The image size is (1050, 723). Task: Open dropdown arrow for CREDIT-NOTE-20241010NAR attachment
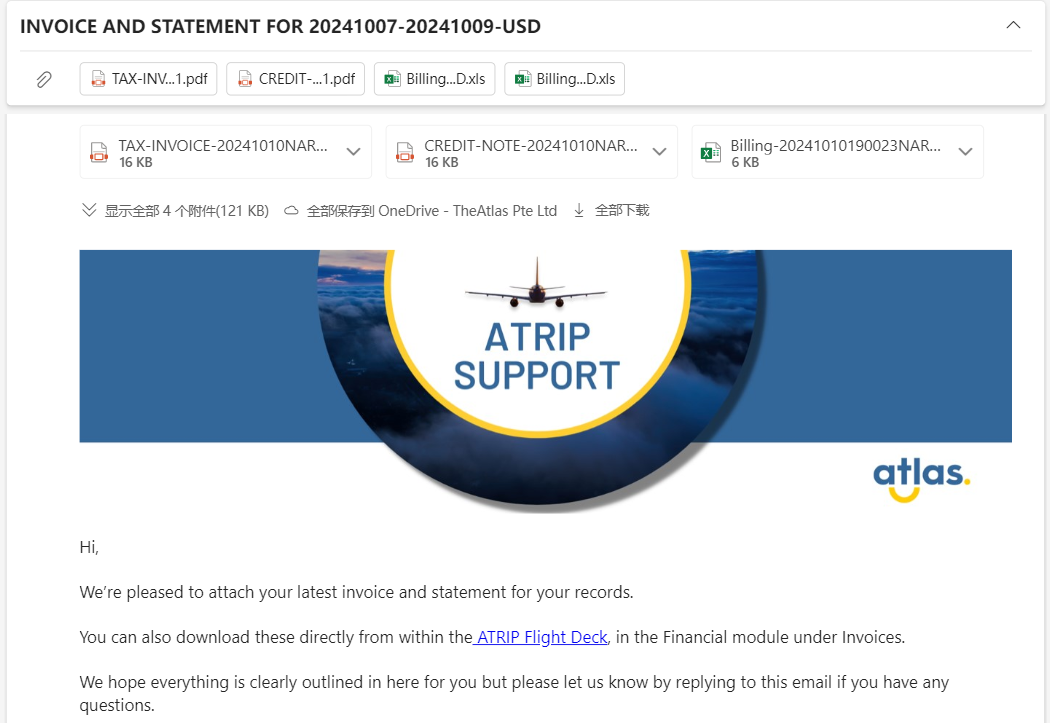(659, 152)
